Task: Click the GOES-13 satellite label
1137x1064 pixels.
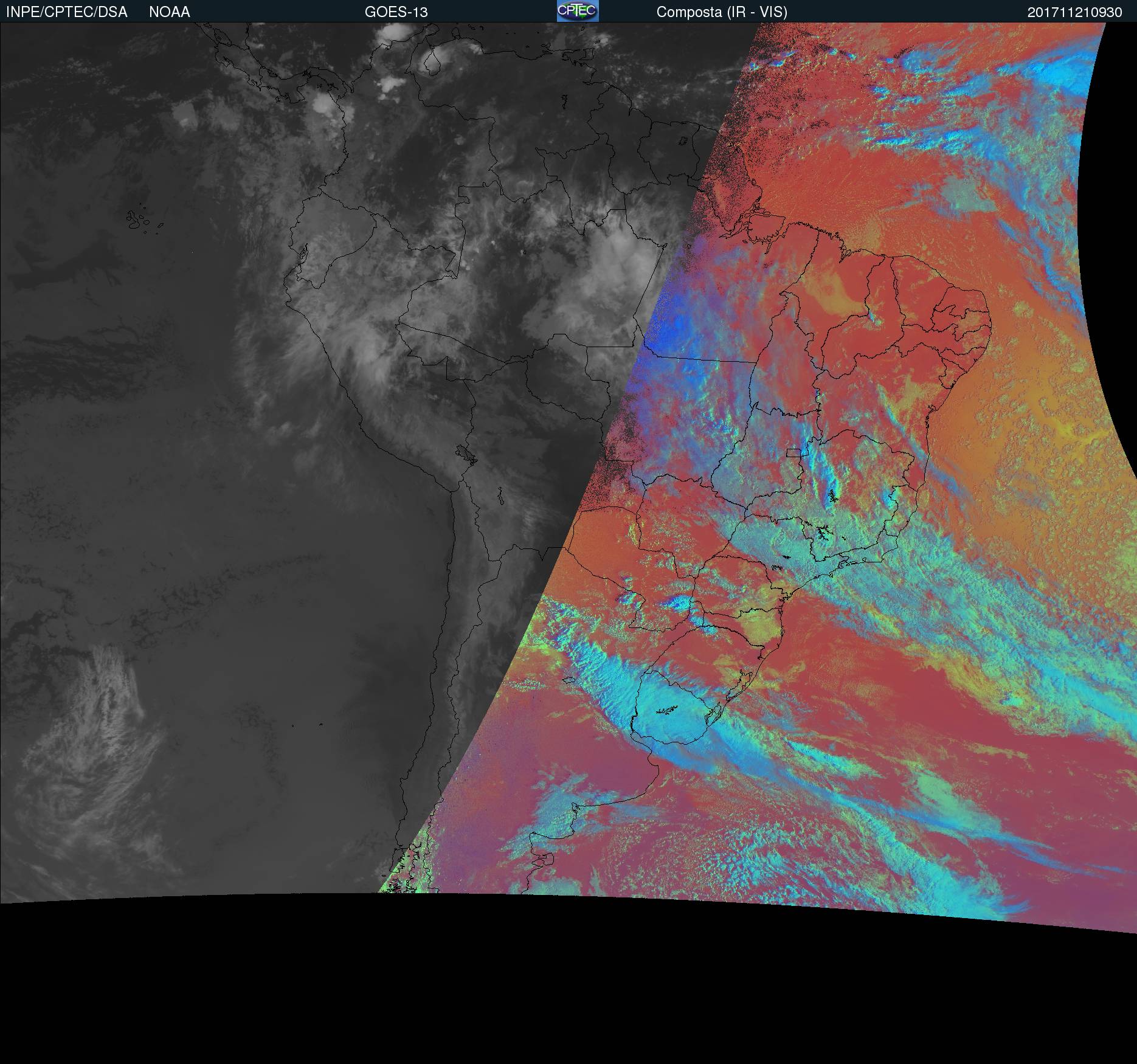Action: point(396,12)
